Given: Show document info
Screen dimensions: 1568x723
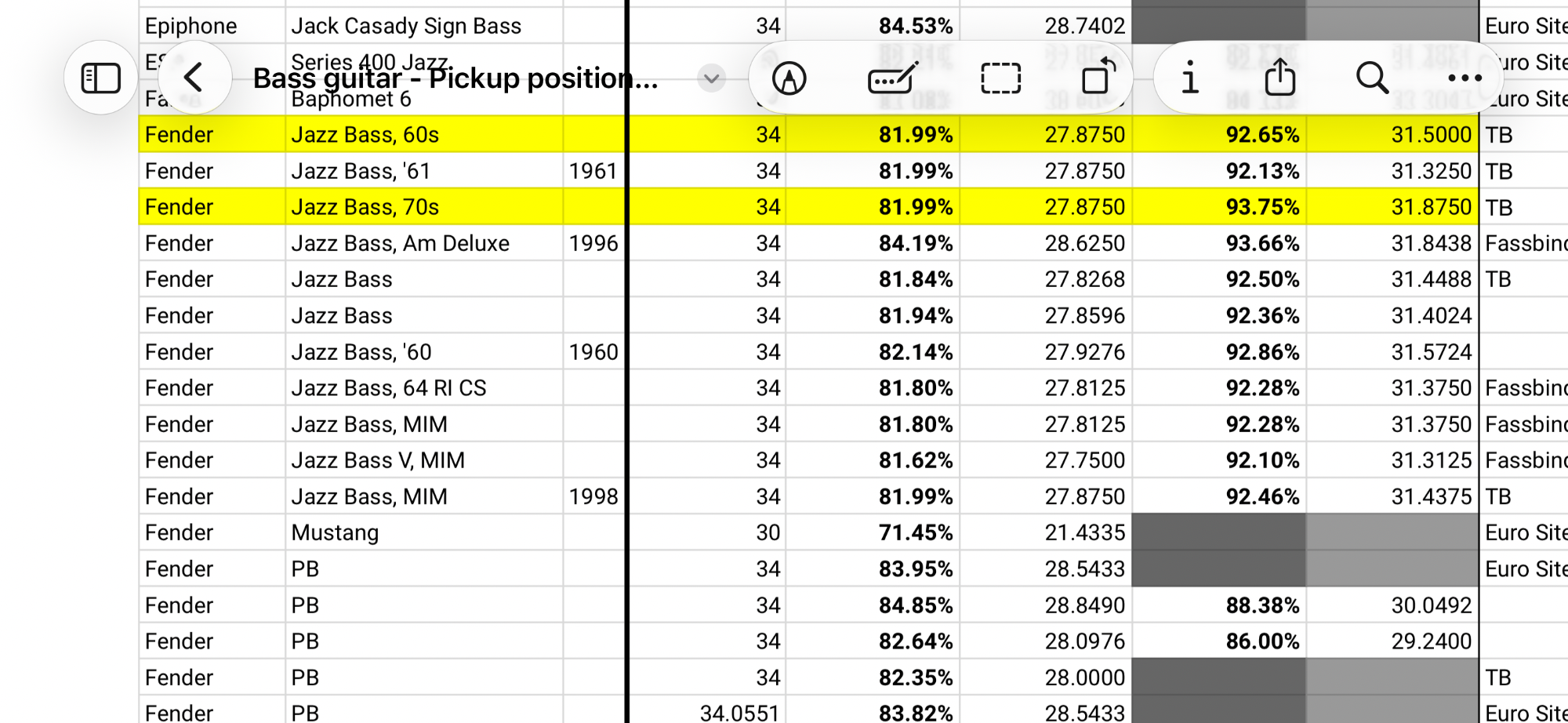Looking at the screenshot, I should click(x=1190, y=78).
